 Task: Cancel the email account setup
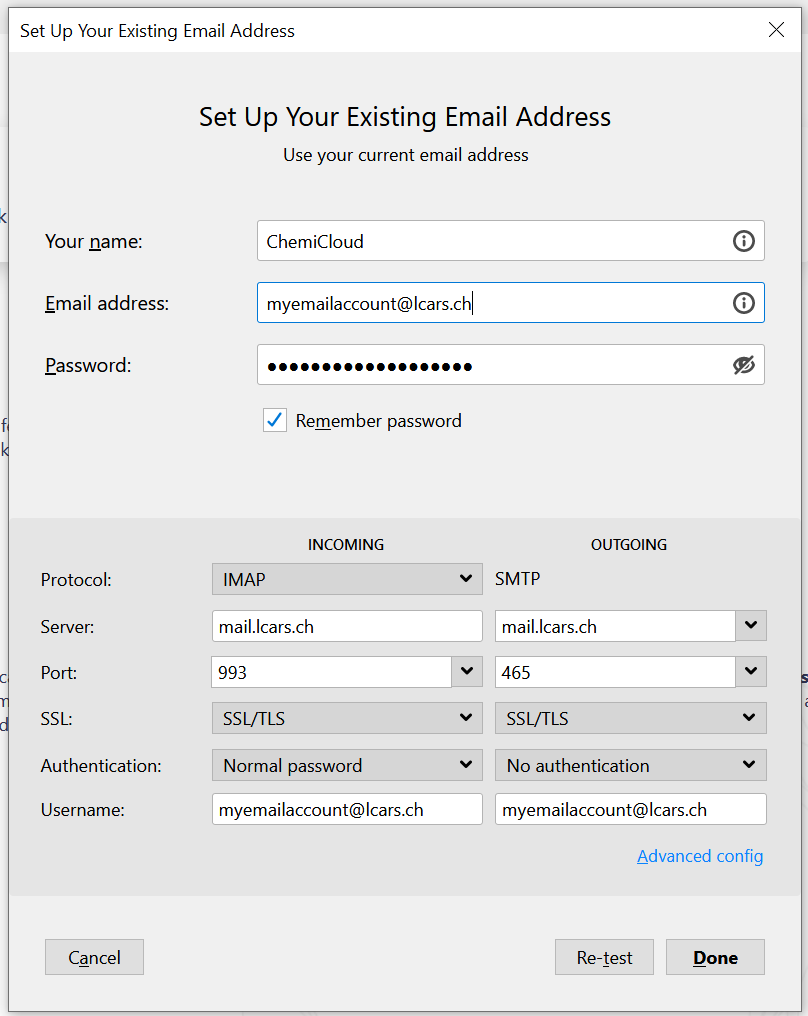(94, 957)
